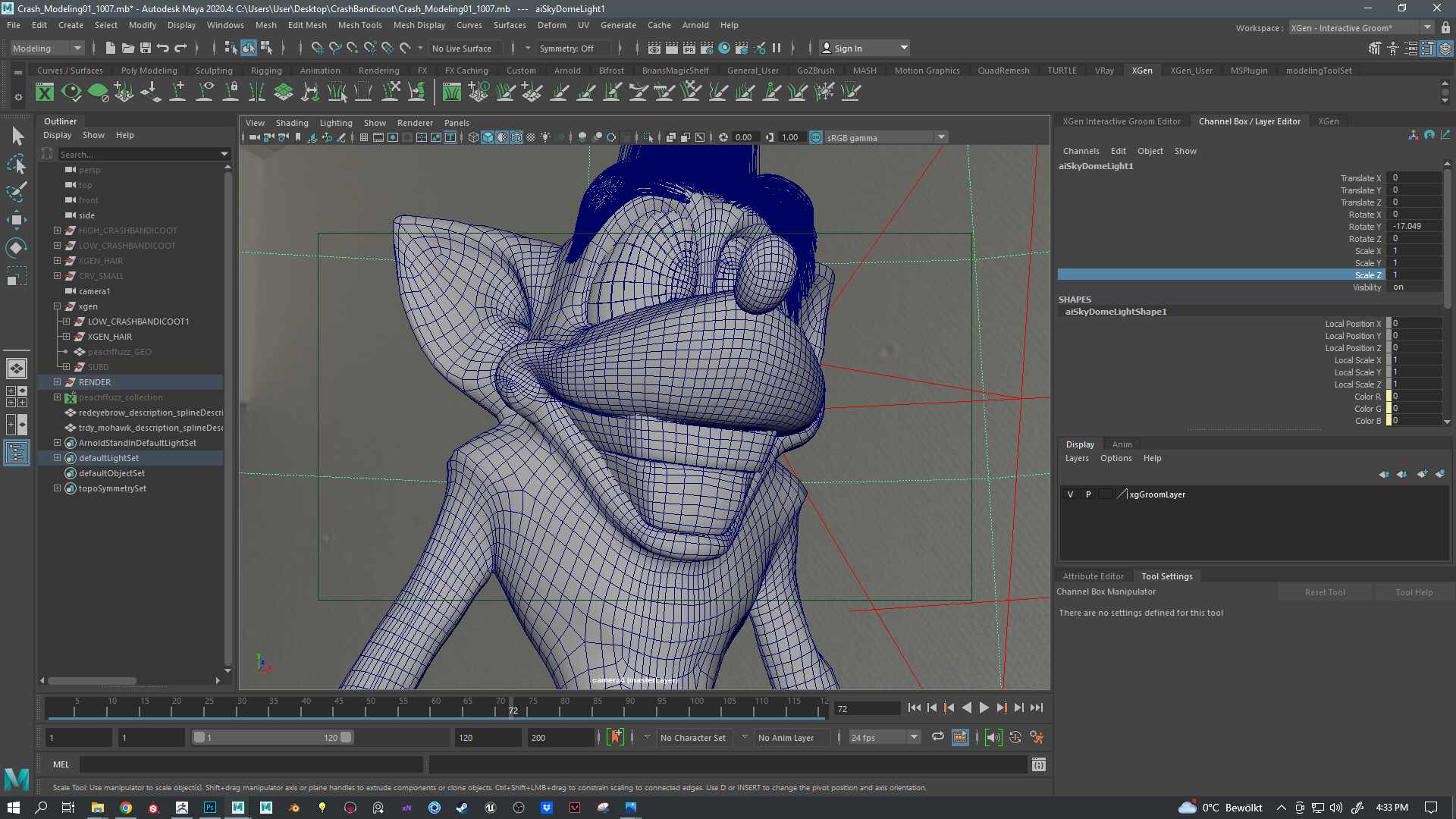The width and height of the screenshot is (1456, 819).
Task: Click the Reset Tool button
Action: click(x=1325, y=592)
